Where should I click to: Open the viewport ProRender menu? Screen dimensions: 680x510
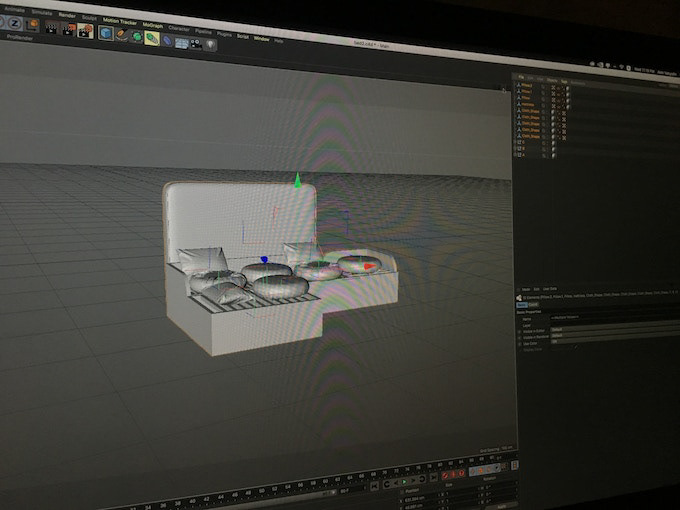point(20,37)
